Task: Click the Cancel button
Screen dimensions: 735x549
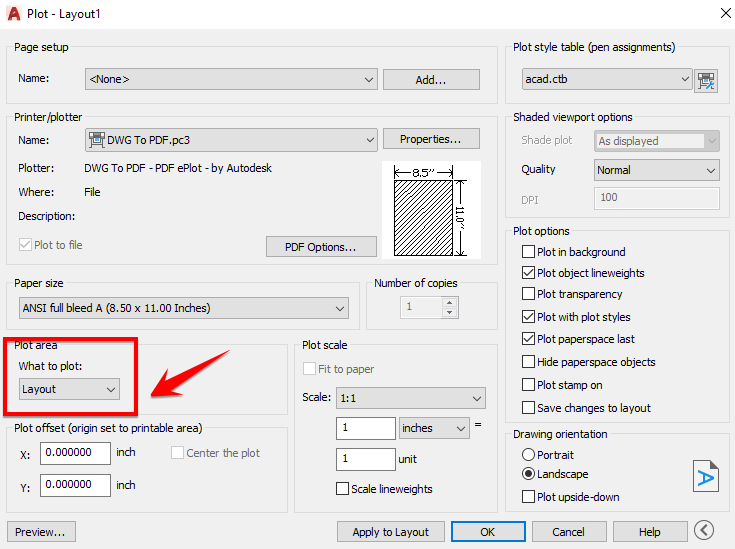Action: click(x=569, y=532)
